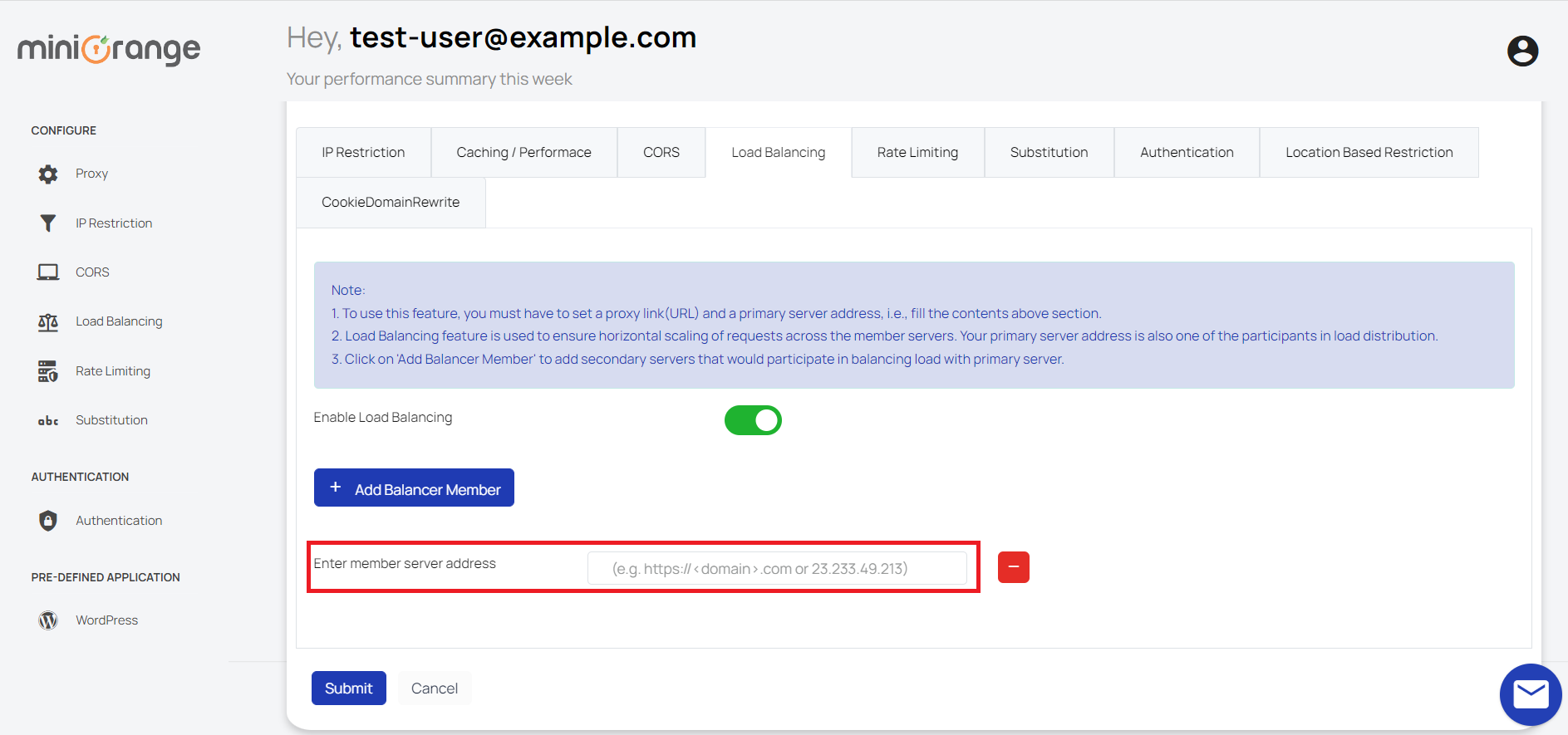
Task: Go to the Rate Limiting tab
Action: [x=918, y=152]
